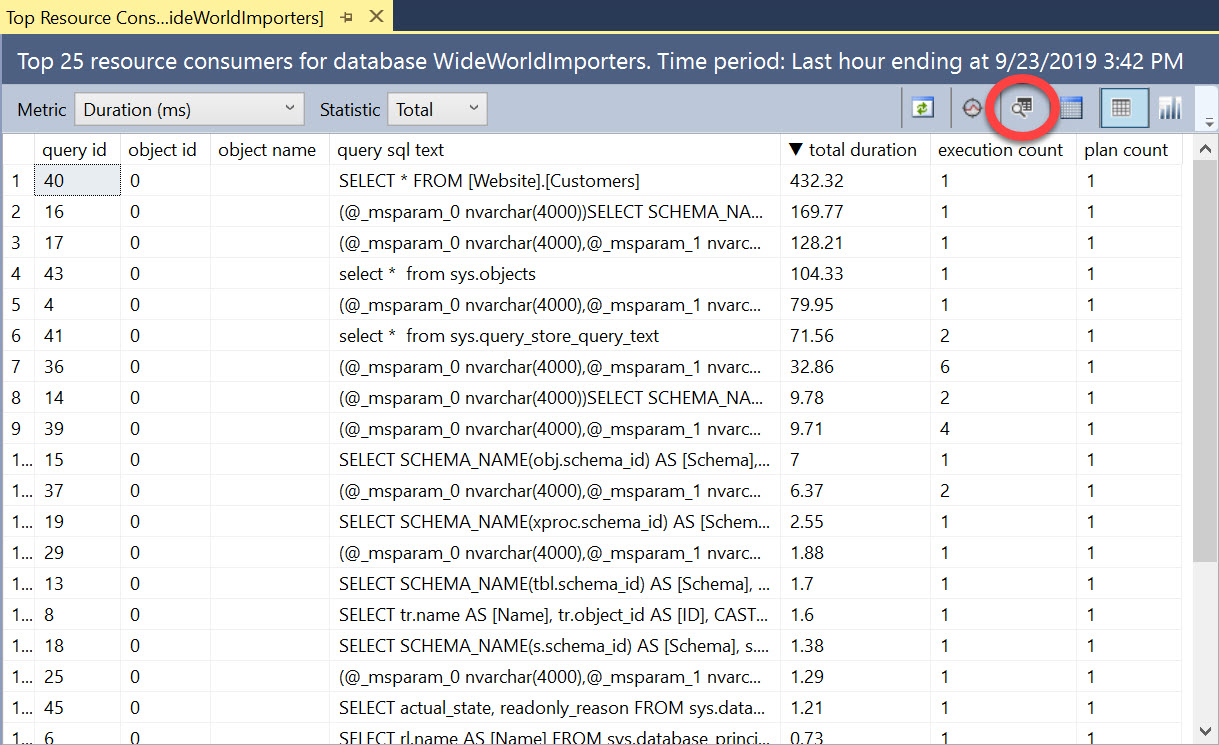Sort by the execution count column header
The width and height of the screenshot is (1219, 745).
pyautogui.click(x=1000, y=150)
